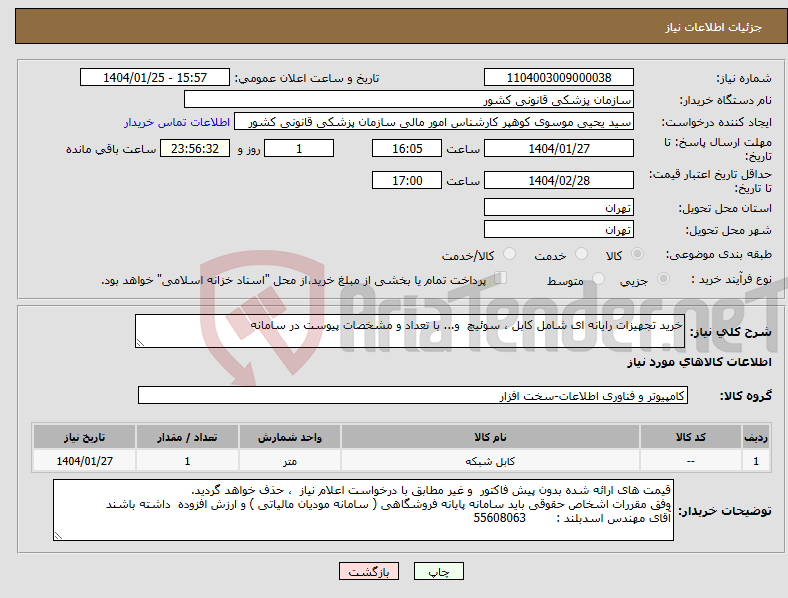The image size is (788, 598).
Task: Click the بازگشت (back) button
Action: point(369,571)
